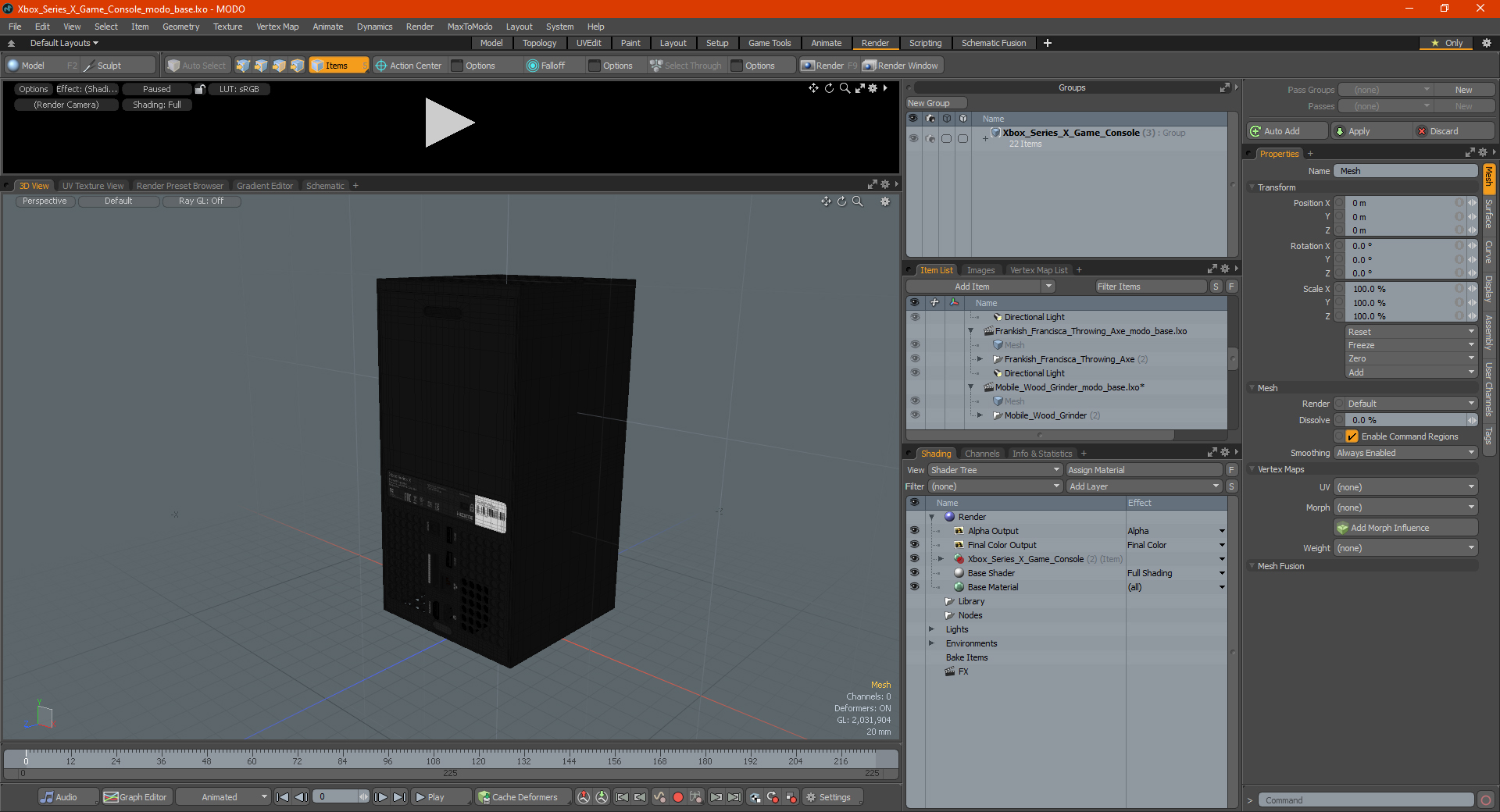Toggle visibility of Base Material layer
Screen dimensions: 1500x812
click(914, 587)
